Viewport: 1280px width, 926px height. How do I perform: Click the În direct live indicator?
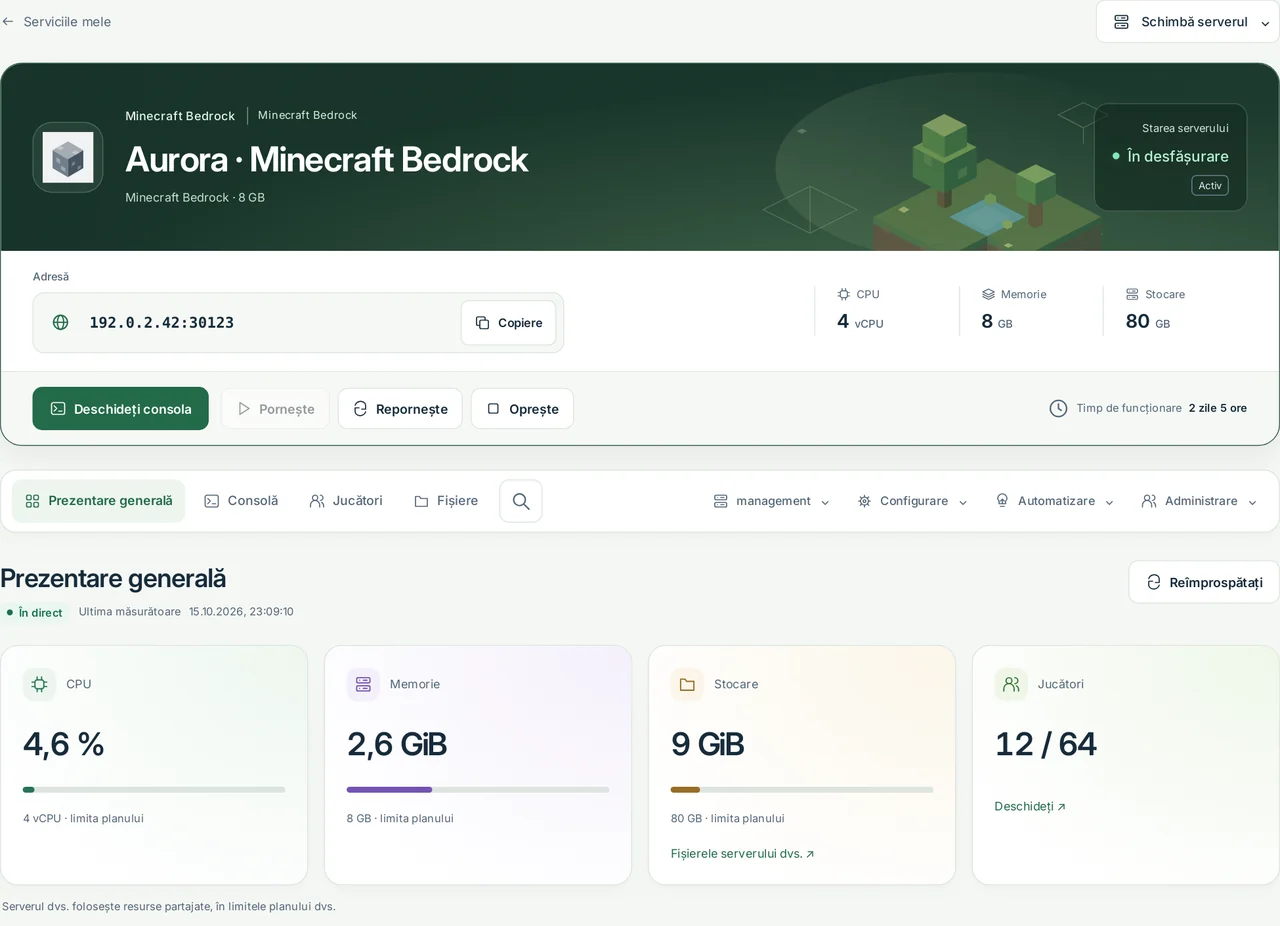coord(35,612)
